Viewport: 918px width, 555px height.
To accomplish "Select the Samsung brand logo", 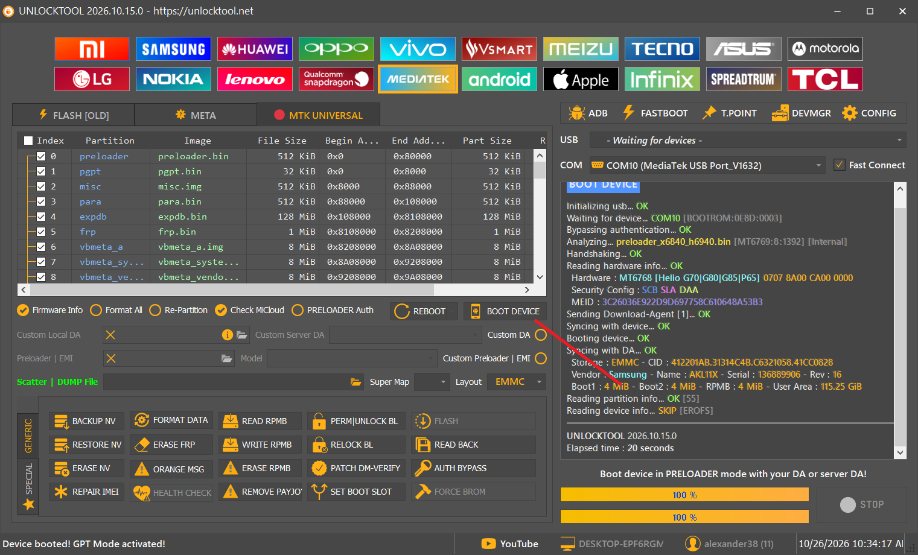I will coord(173,49).
